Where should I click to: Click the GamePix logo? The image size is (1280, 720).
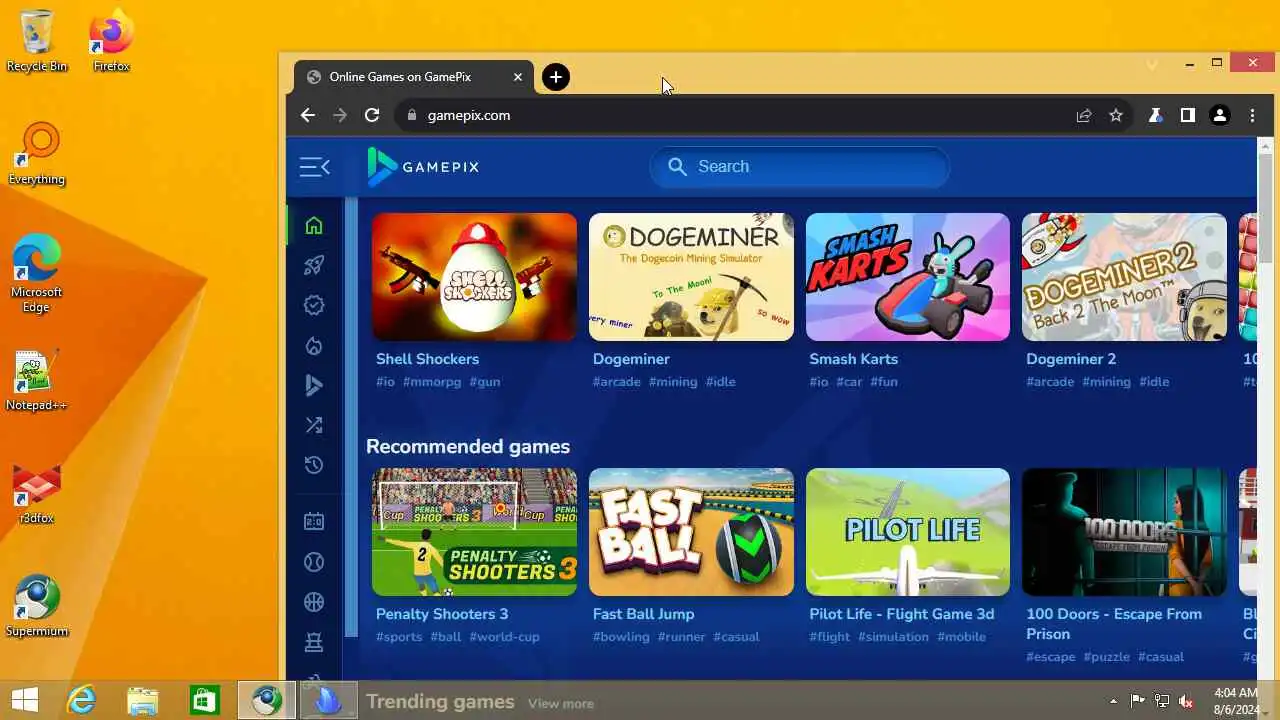pyautogui.click(x=423, y=167)
